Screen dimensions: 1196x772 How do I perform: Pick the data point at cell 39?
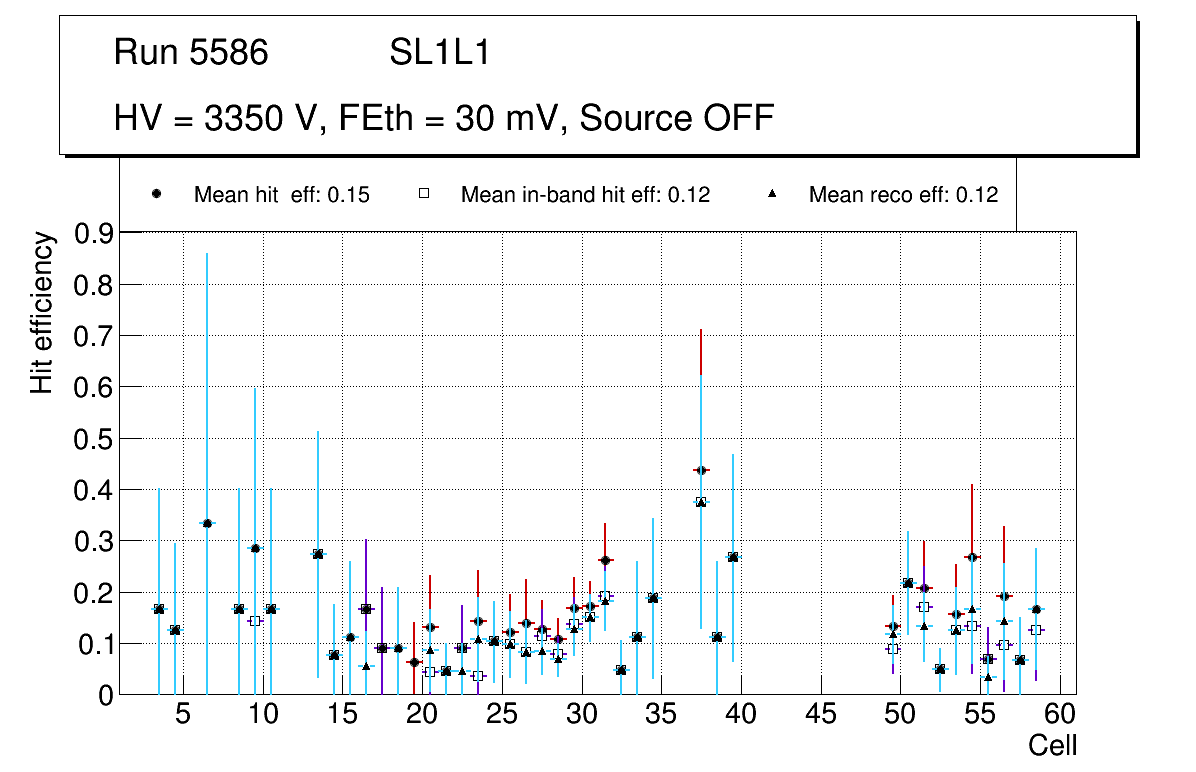coord(733,557)
